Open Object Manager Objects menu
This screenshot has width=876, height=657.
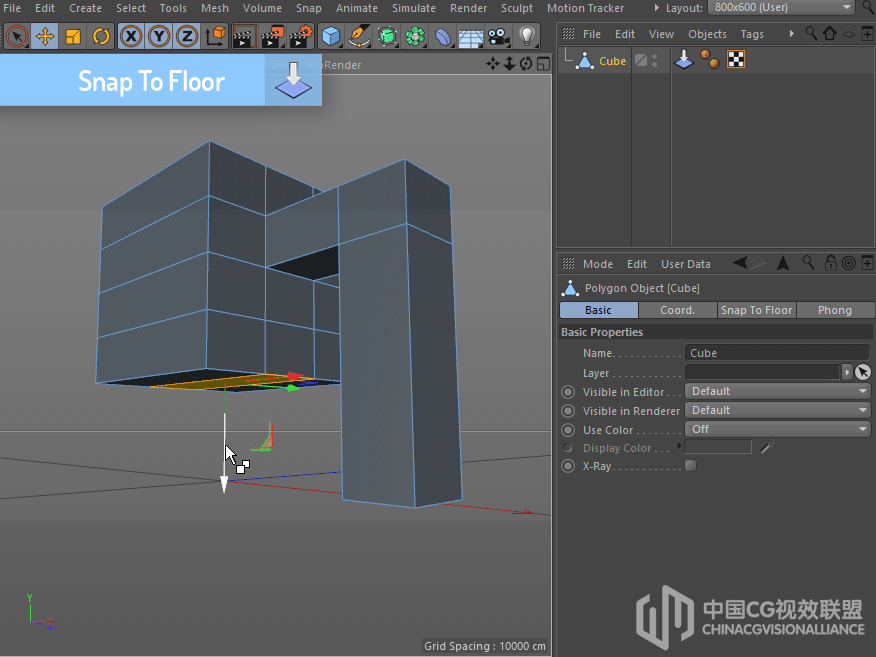coord(707,34)
